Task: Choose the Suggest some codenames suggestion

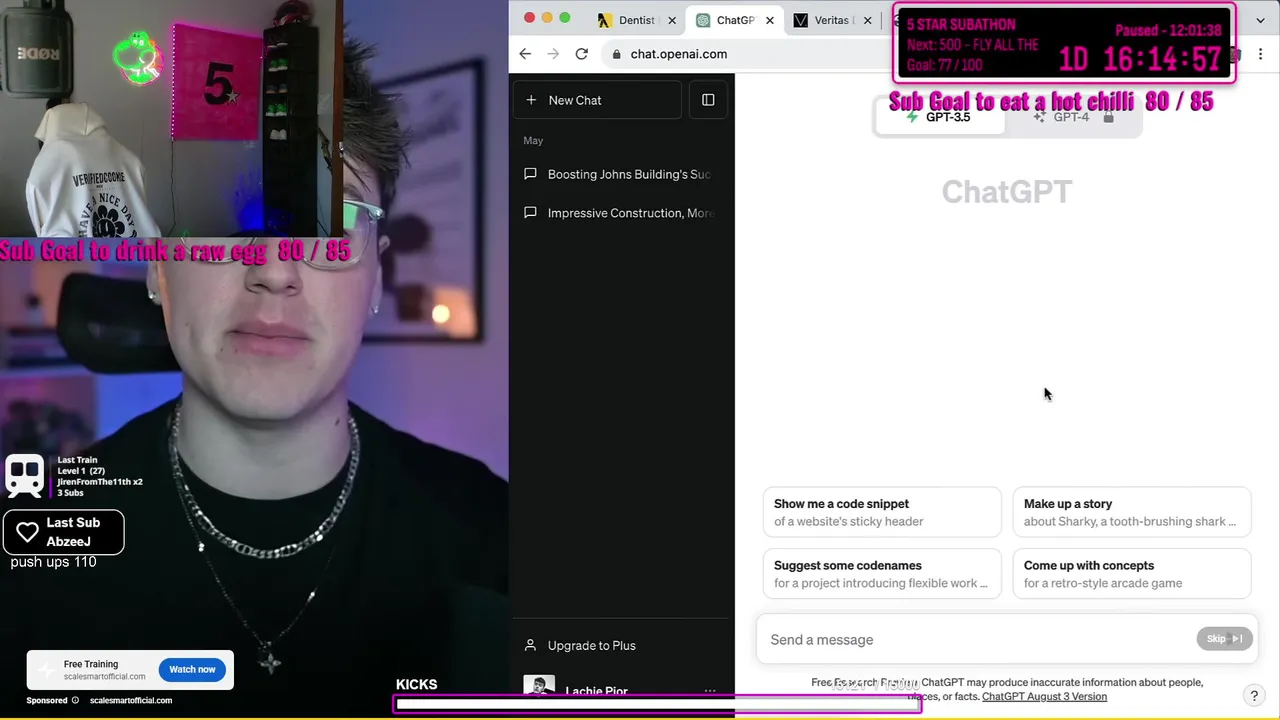Action: coord(881,574)
